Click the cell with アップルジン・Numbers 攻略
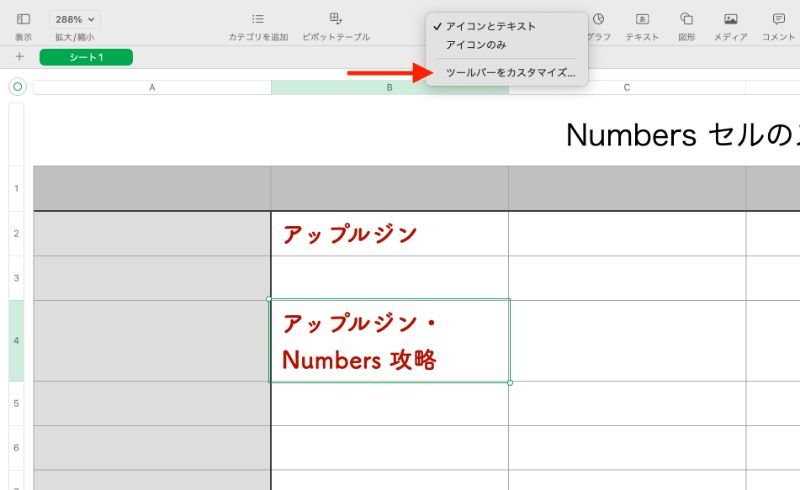Viewport: 800px width, 490px height. coord(389,340)
